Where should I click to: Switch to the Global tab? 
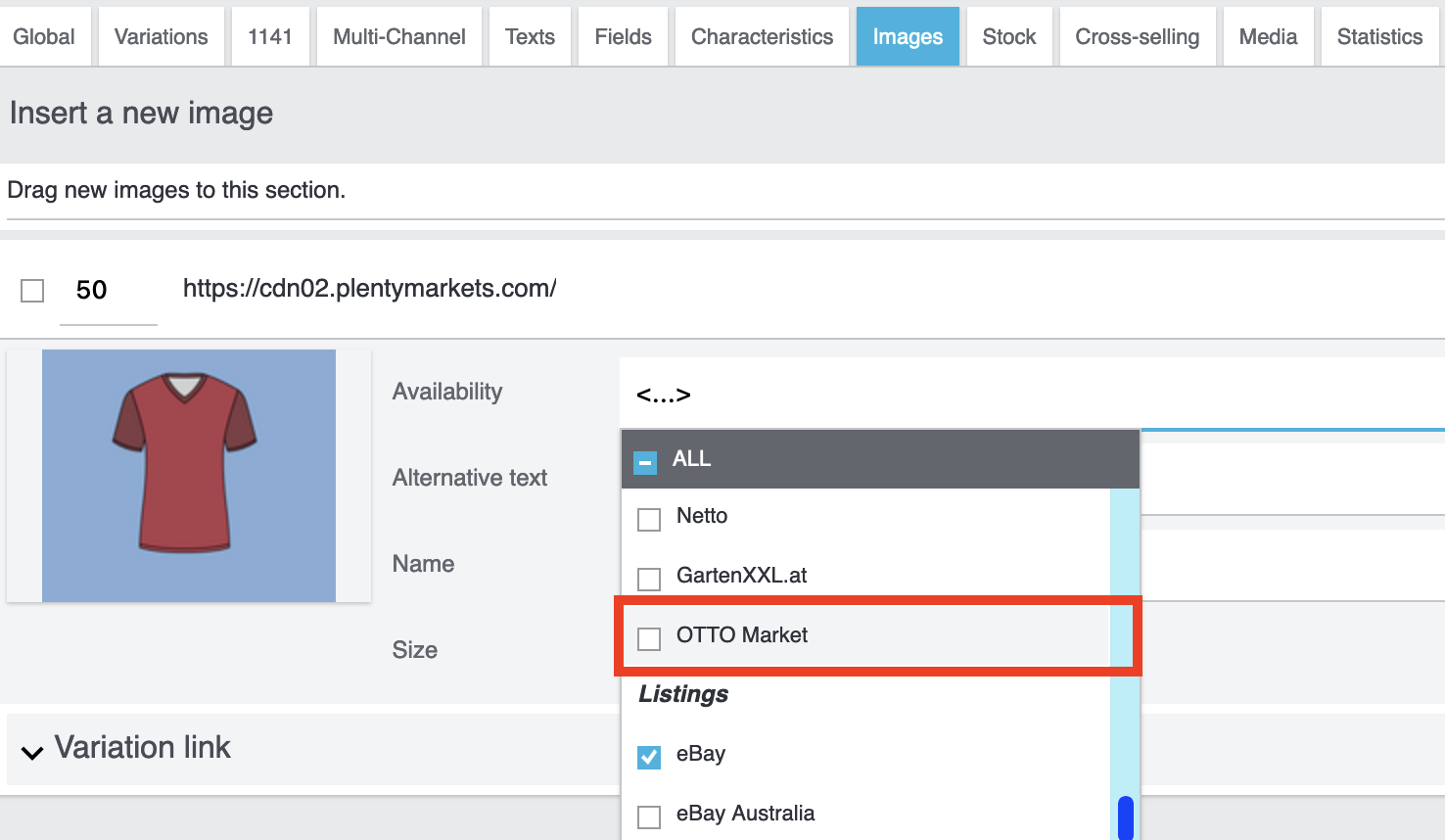pos(44,37)
